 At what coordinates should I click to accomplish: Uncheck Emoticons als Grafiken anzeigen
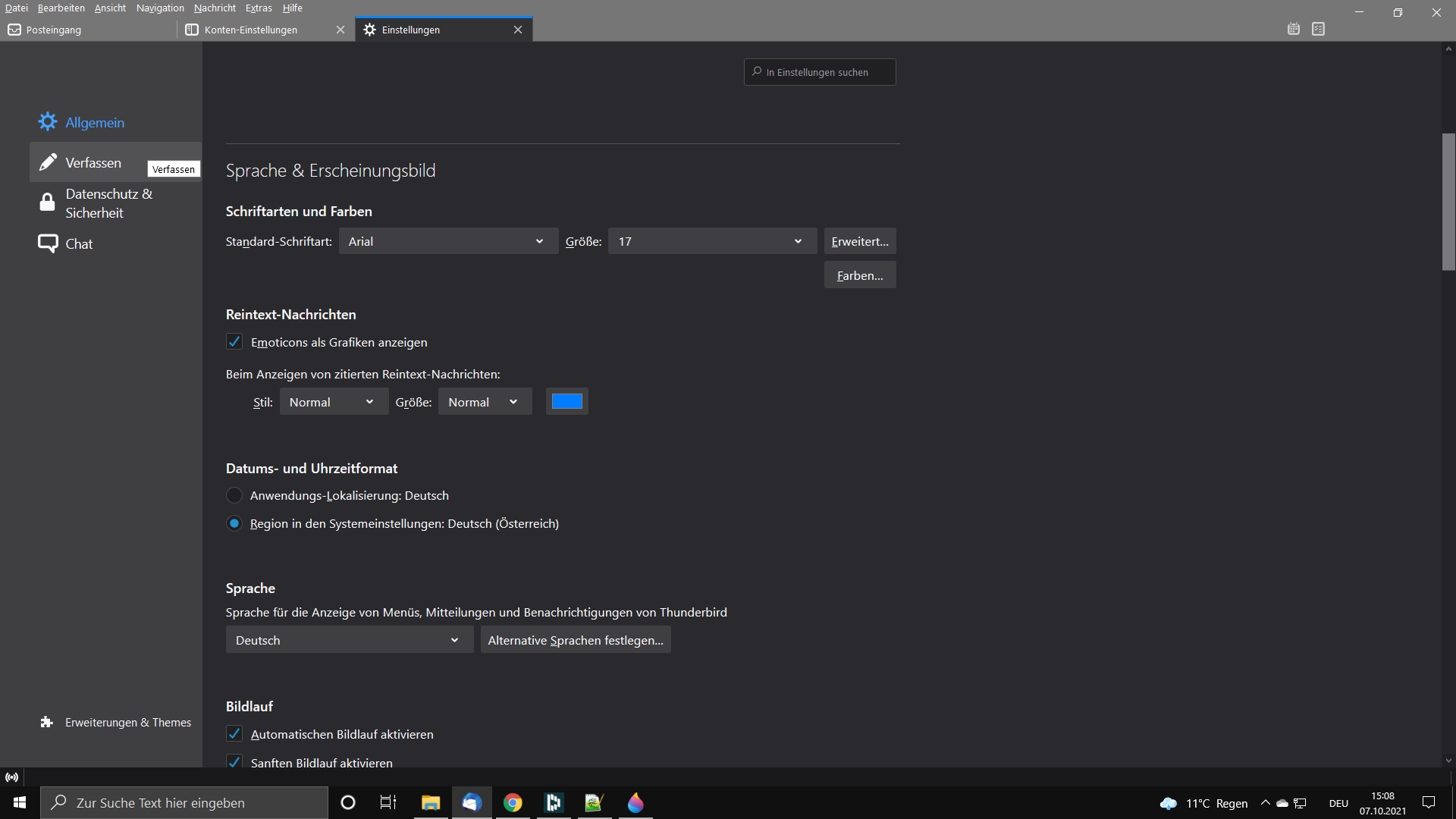pos(234,342)
